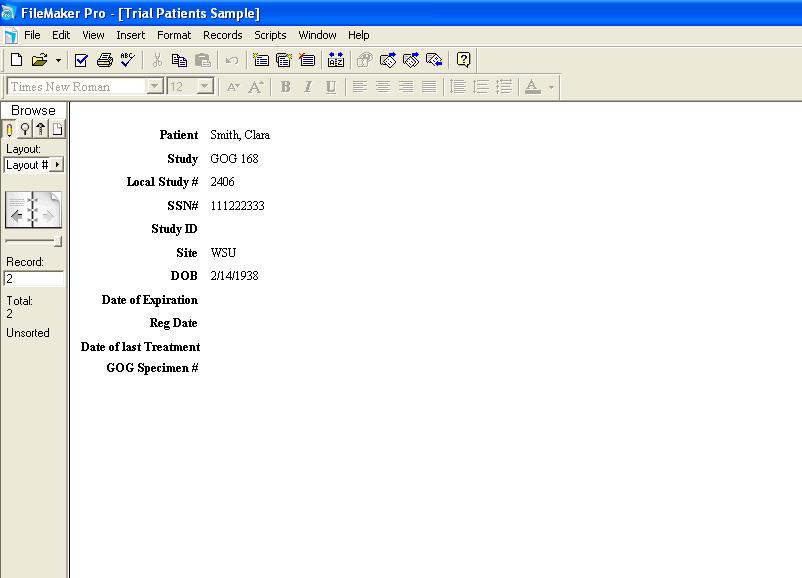The height and width of the screenshot is (578, 802).
Task: Print the current record
Action: pyautogui.click(x=104, y=60)
